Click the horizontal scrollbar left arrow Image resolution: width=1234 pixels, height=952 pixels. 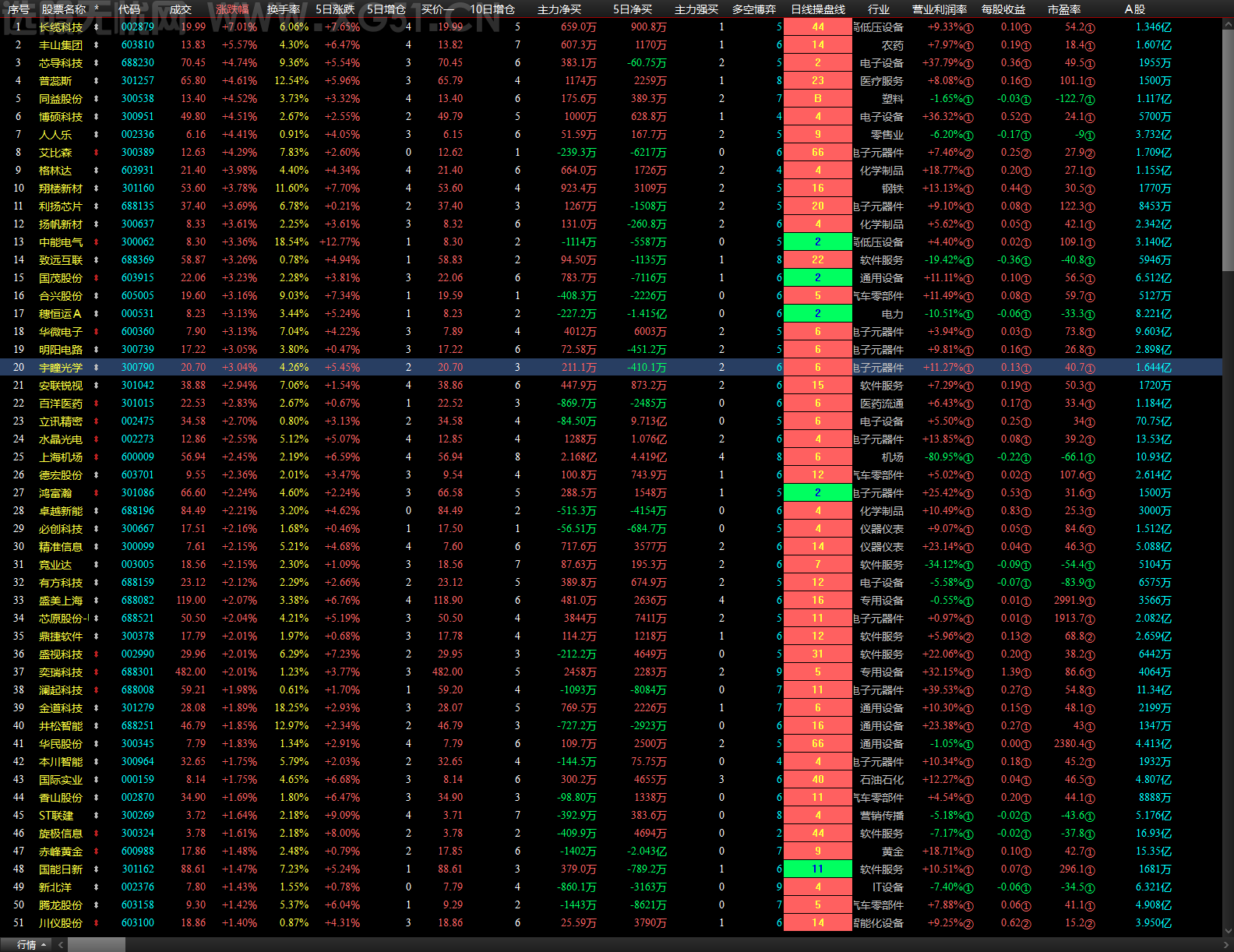pyautogui.click(x=61, y=945)
